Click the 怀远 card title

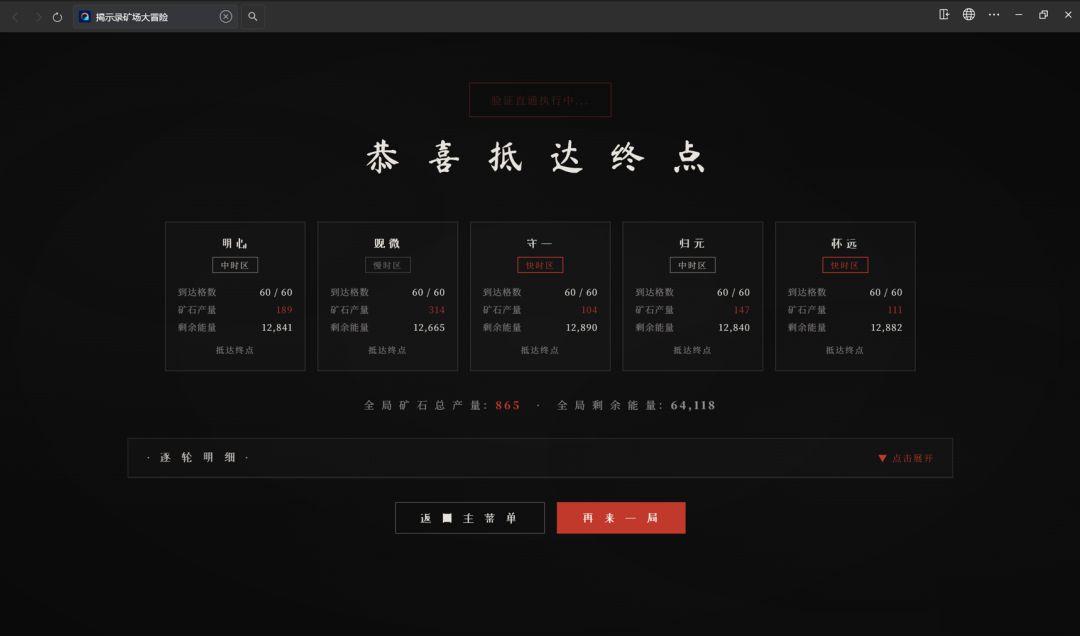click(x=844, y=243)
